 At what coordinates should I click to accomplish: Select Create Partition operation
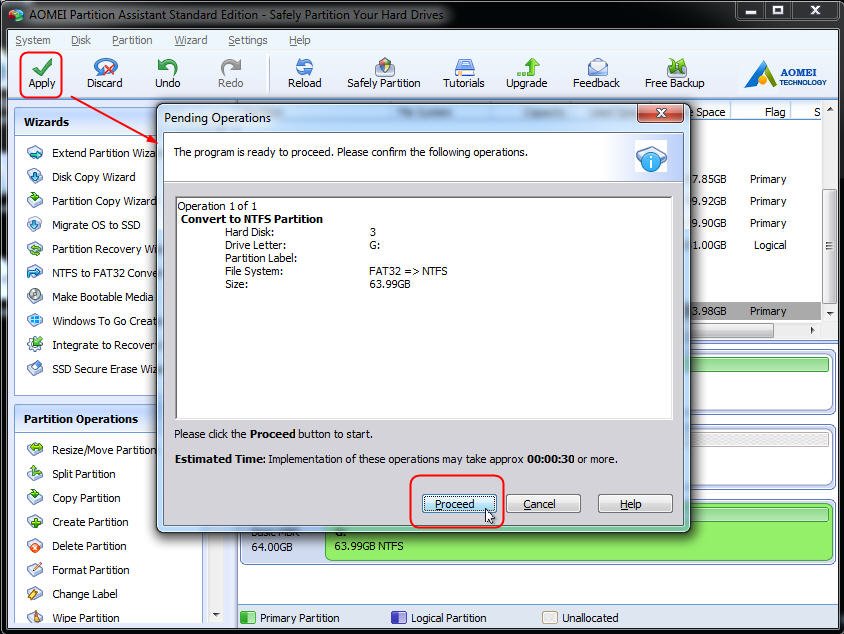pos(78,522)
